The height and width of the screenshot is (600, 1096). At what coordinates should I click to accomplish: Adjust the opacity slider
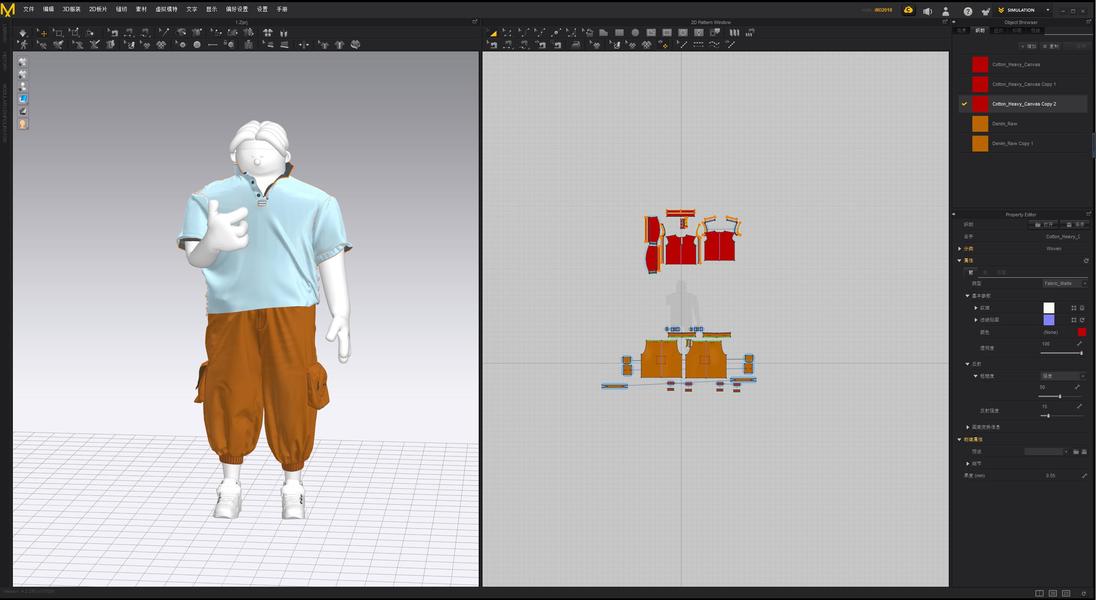[x=1061, y=353]
